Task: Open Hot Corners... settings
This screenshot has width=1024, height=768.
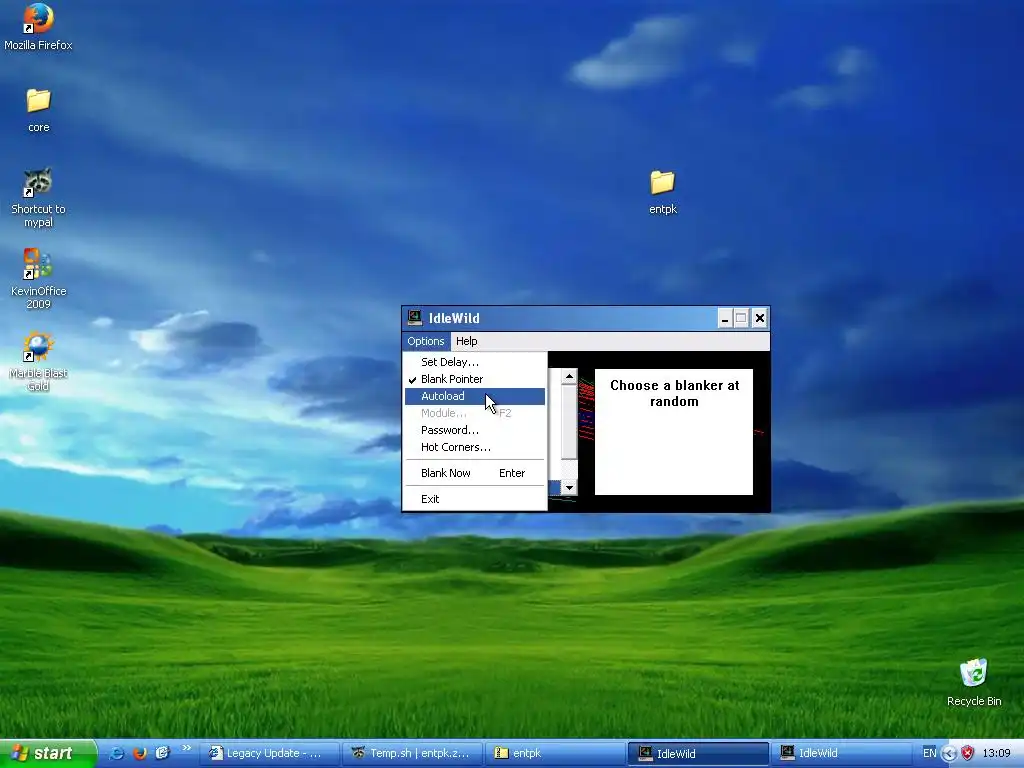Action: point(475,447)
